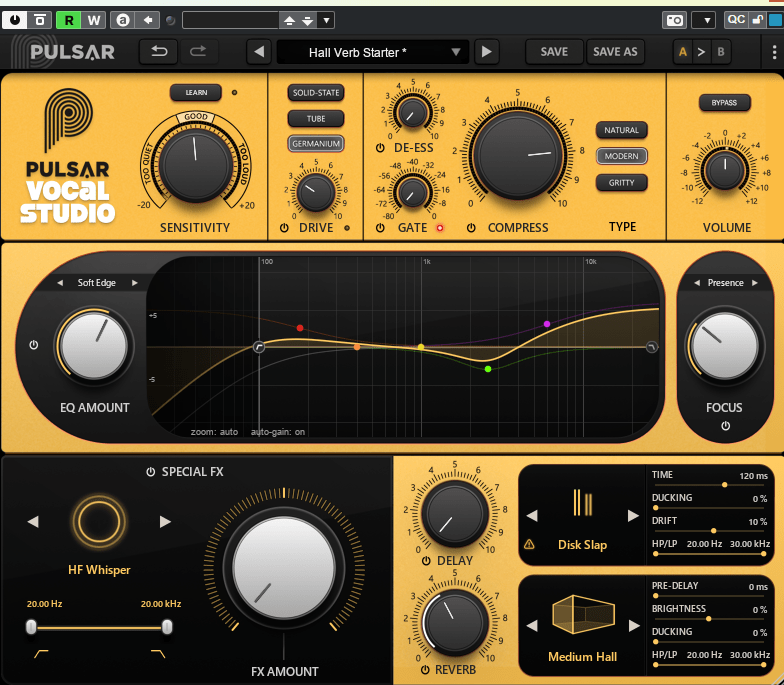
Task: Toggle the Special FX power button
Action: pos(150,472)
